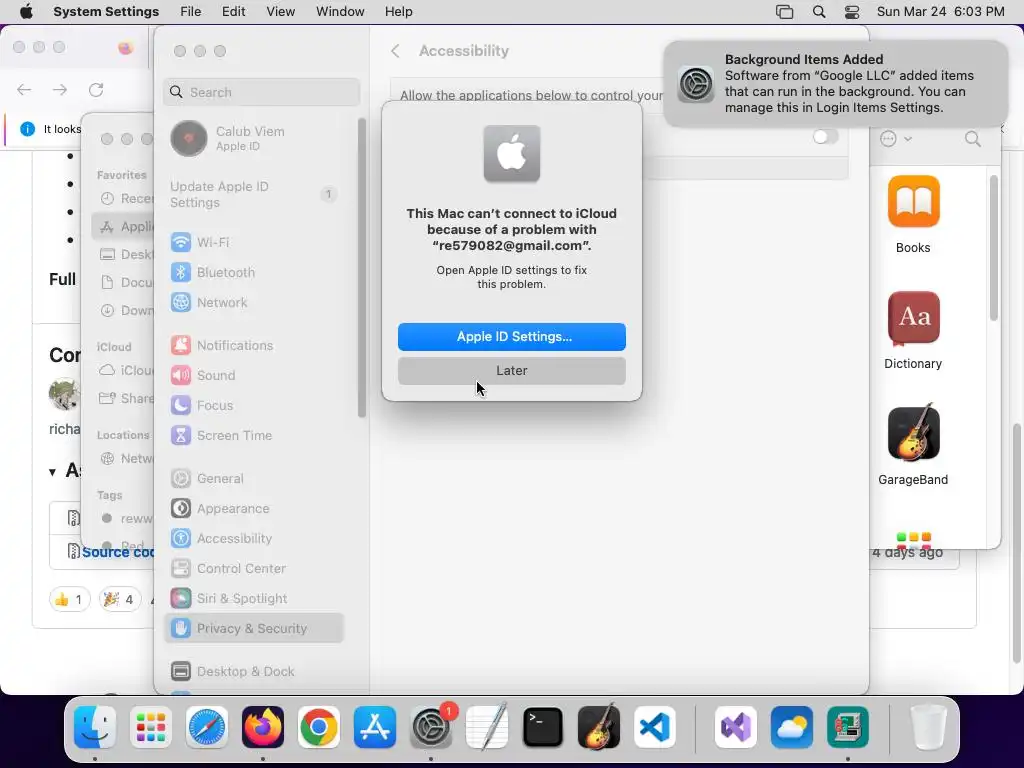
Task: Open Visual Studio from the Dock
Action: point(736,727)
